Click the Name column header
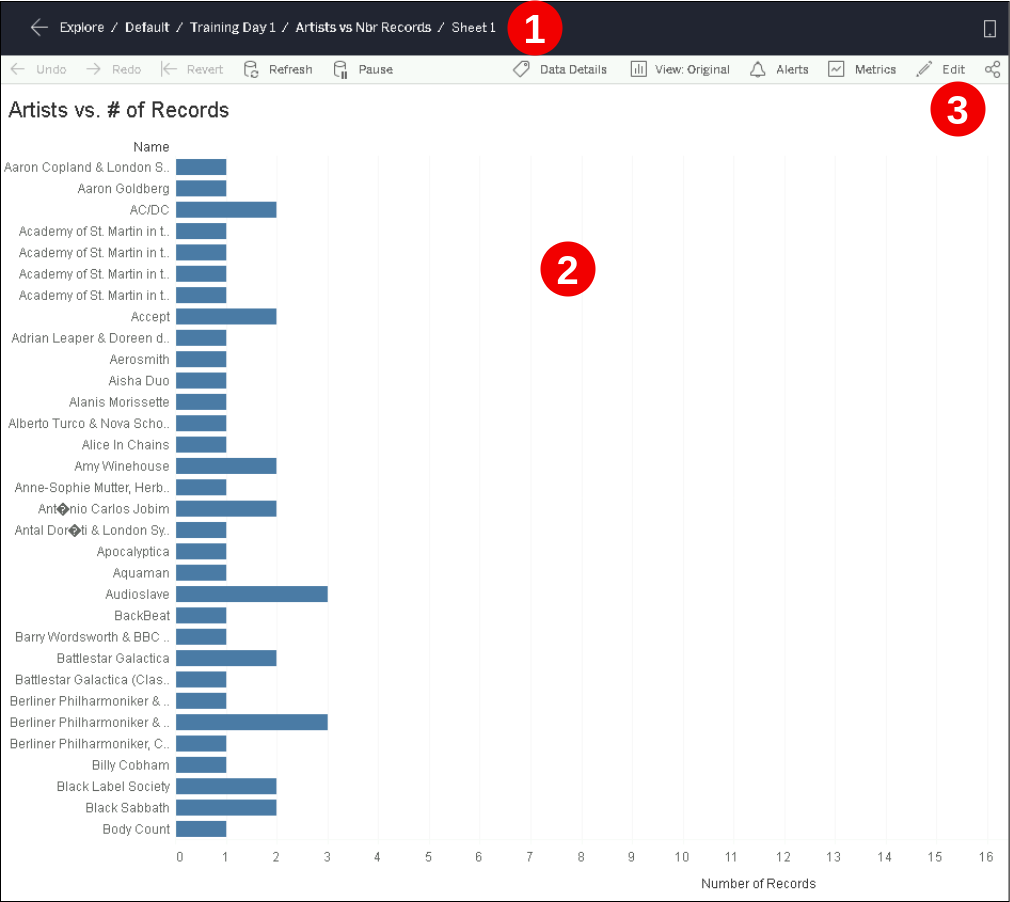 151,147
